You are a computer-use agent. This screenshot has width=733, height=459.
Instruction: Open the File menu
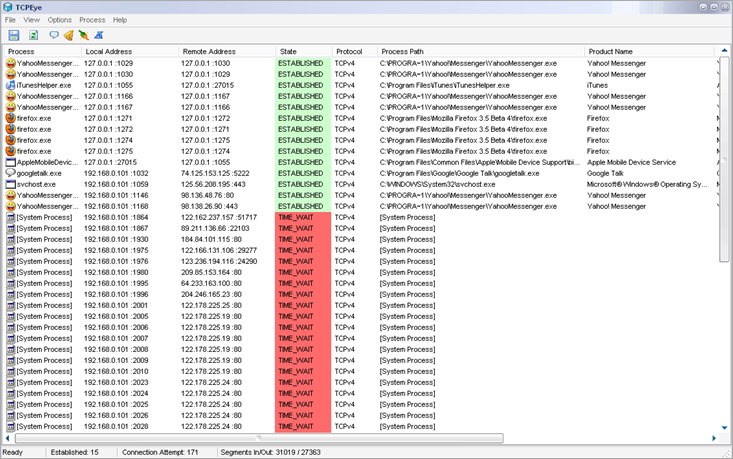tap(11, 20)
